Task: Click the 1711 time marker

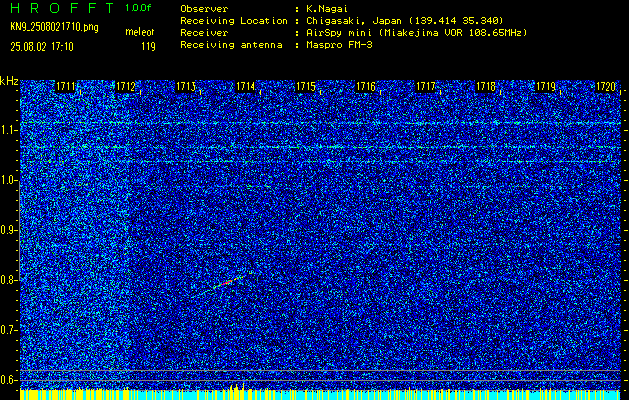Action: click(x=65, y=86)
